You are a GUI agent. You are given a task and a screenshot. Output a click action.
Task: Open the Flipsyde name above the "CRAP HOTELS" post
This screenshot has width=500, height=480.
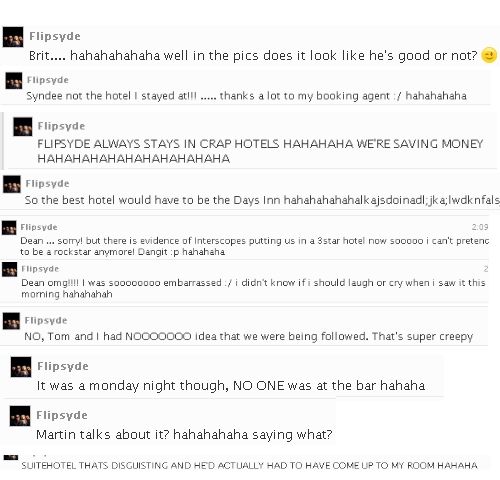pos(61,126)
